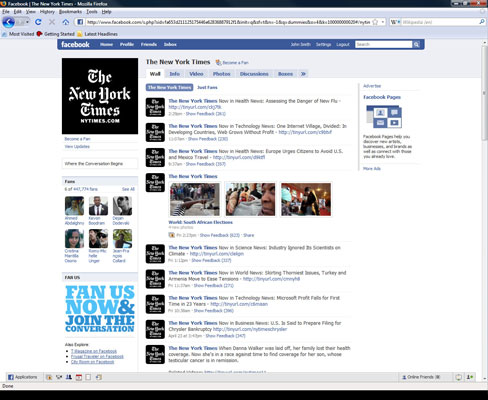Reload the page with the refresh icon
Image resolution: width=488 pixels, height=400 pixels.
pos(38,22)
